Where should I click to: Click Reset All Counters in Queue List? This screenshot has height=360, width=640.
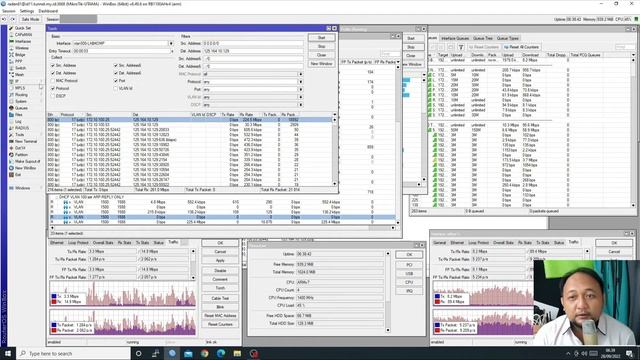click(x=522, y=47)
